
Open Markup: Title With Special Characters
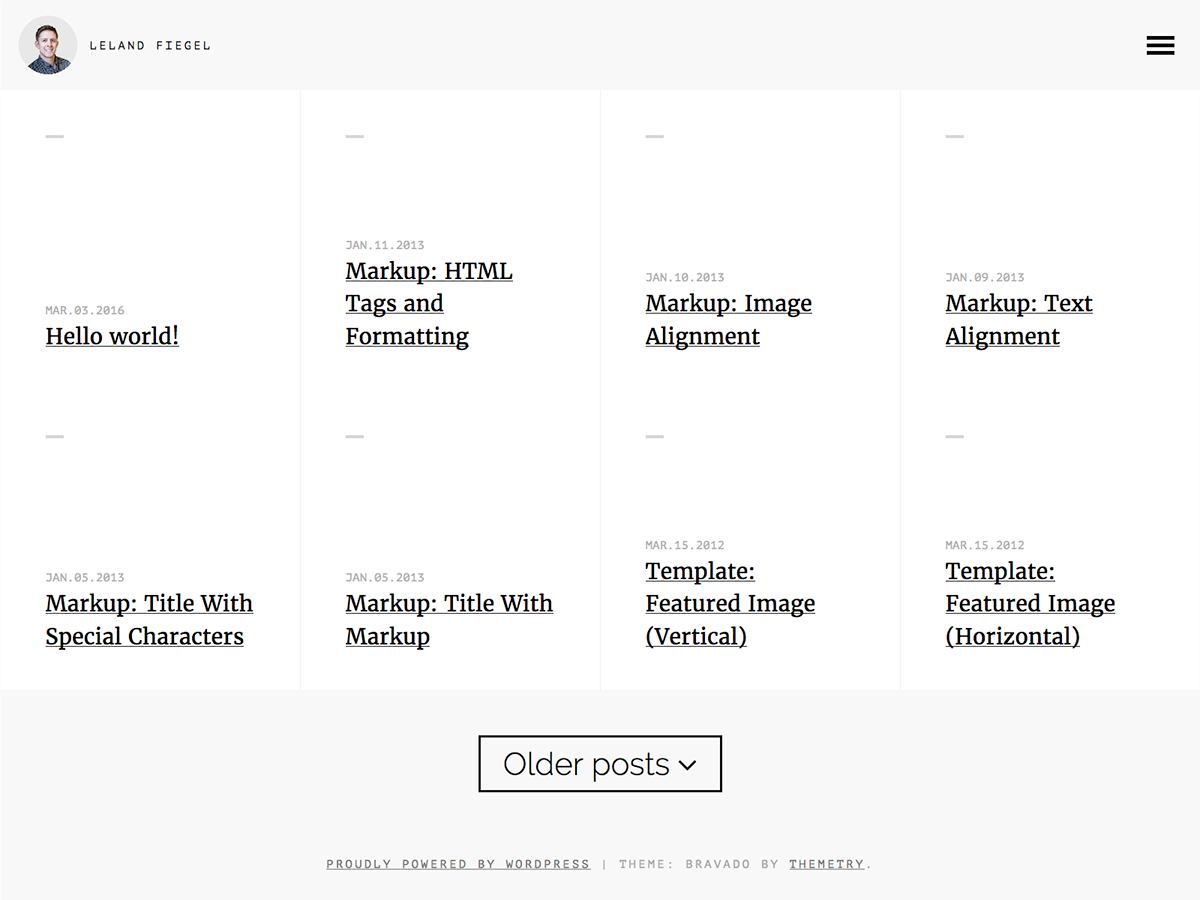coord(148,620)
